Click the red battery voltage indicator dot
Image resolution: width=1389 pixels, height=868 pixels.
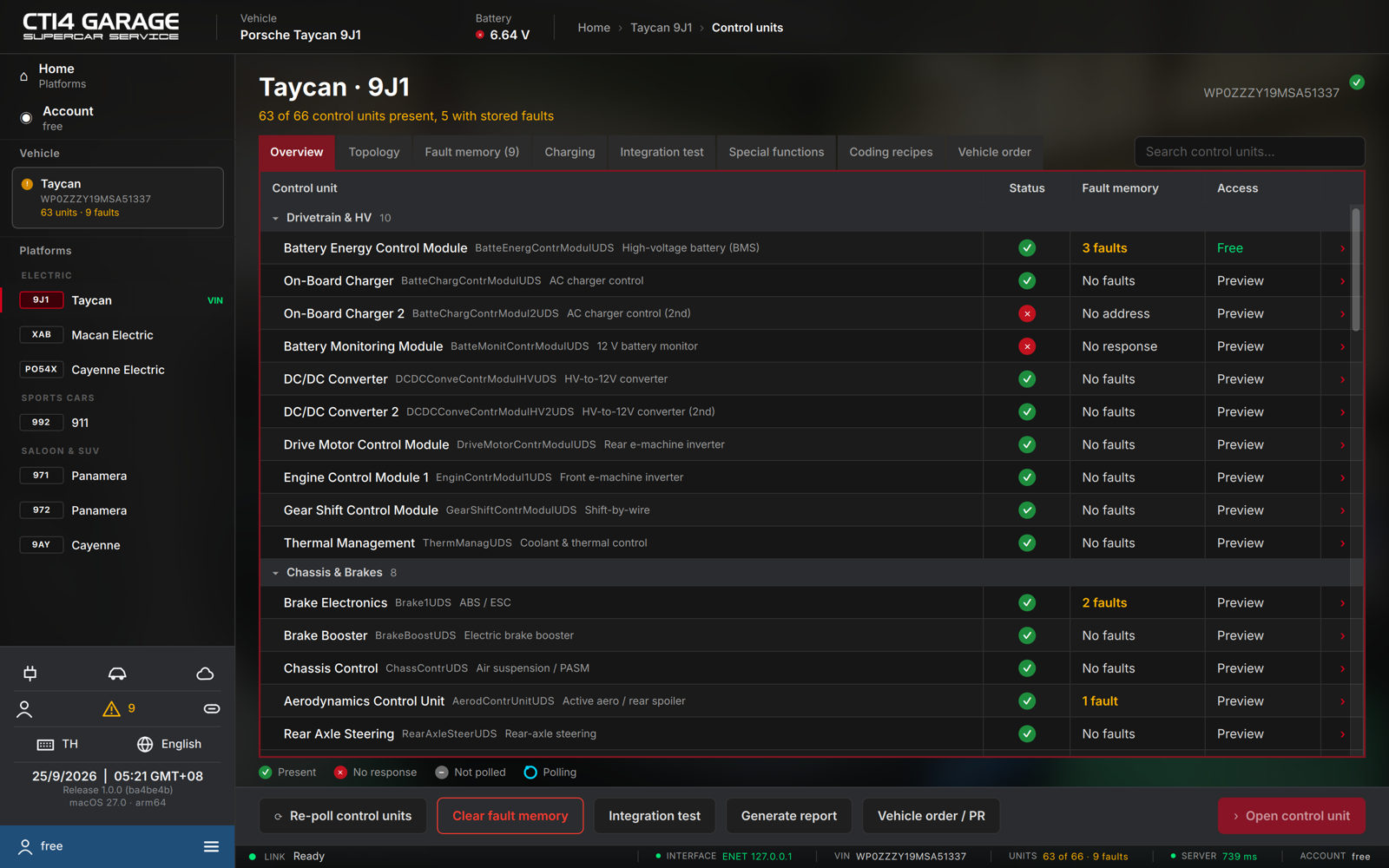[480, 35]
